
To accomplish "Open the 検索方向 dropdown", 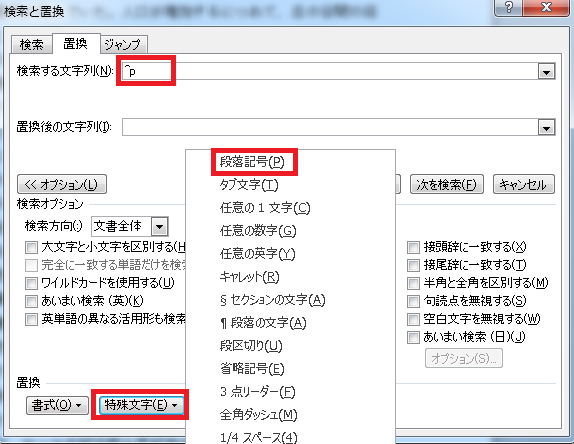I will pos(160,227).
